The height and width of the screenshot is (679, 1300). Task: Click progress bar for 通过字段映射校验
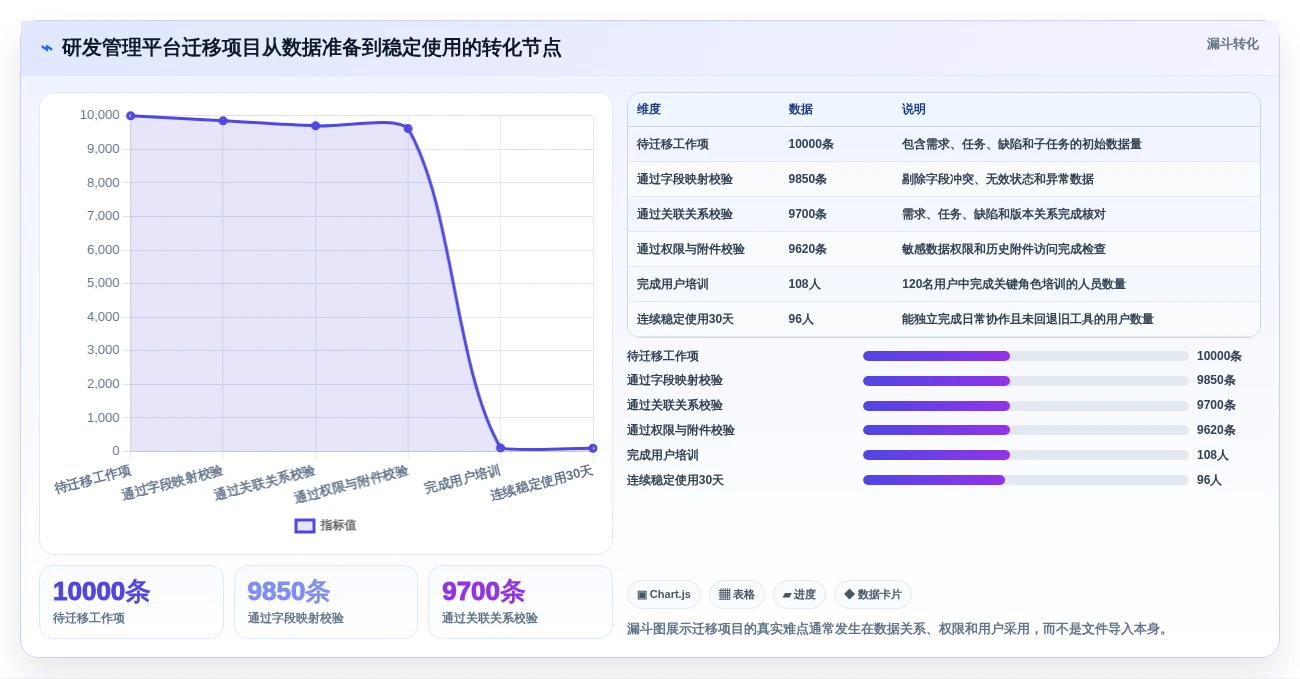coord(1026,381)
